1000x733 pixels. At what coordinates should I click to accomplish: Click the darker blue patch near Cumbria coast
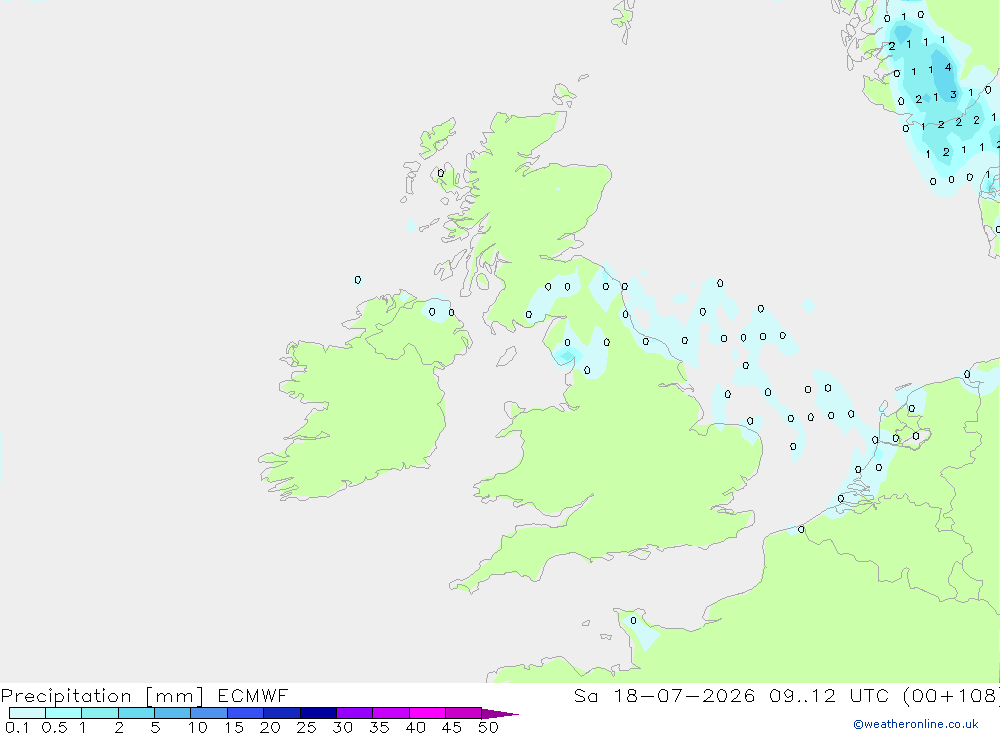566,355
